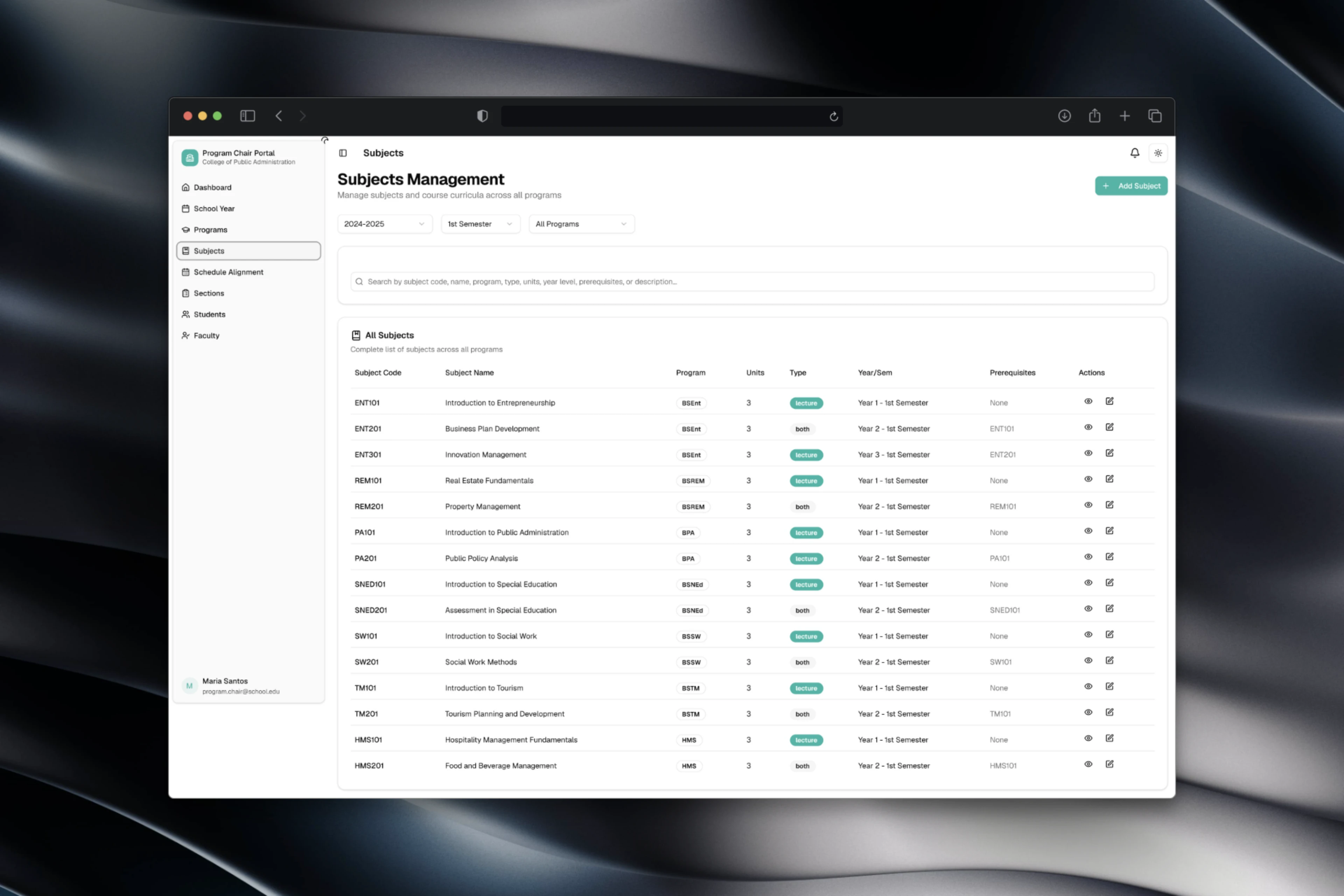This screenshot has width=1344, height=896.
Task: Open School Year in sidebar
Action: pos(248,209)
